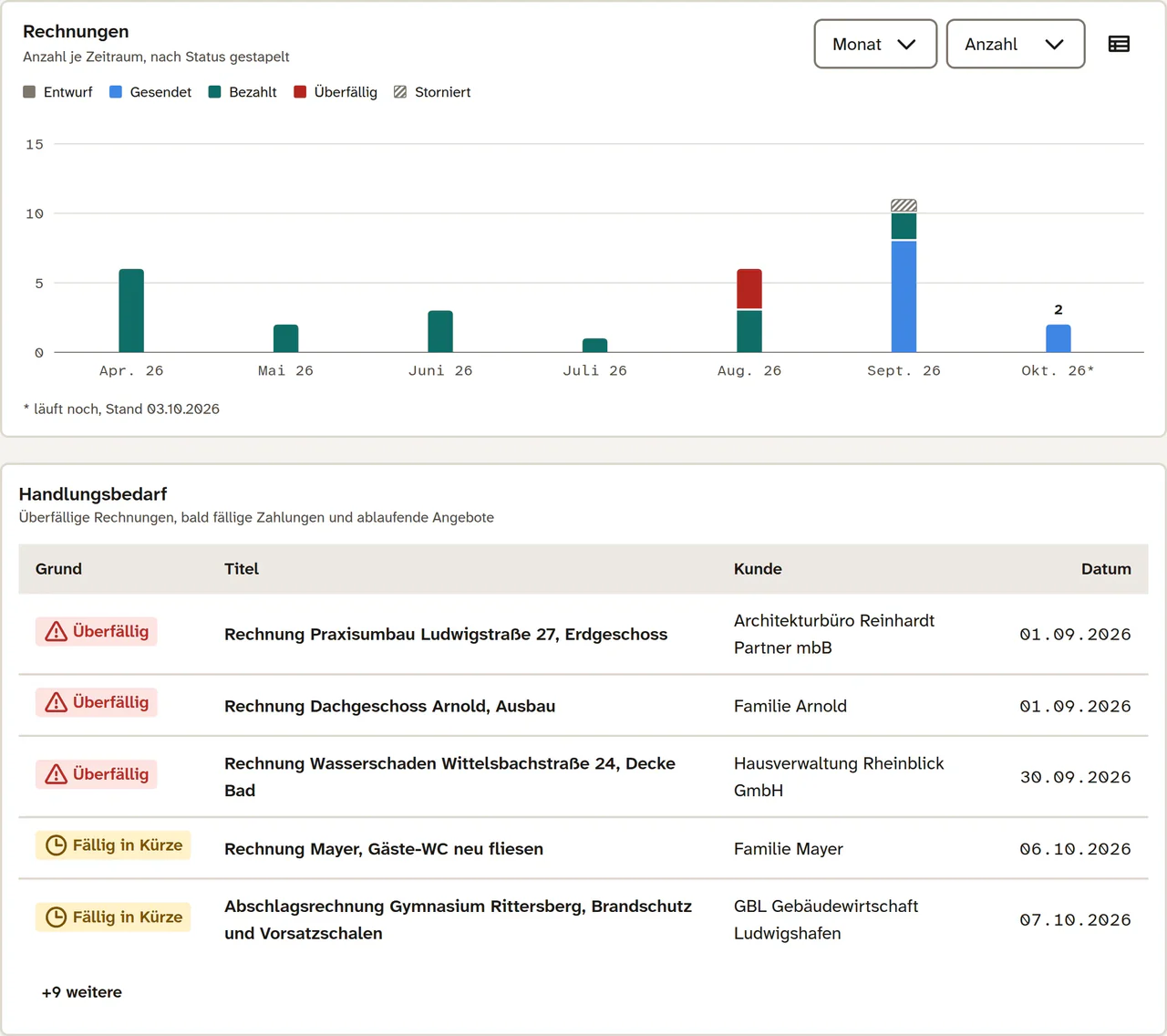This screenshot has height=1036, width=1167.
Task: Click the red Überfällig segment in Aug. 26
Action: point(749,289)
